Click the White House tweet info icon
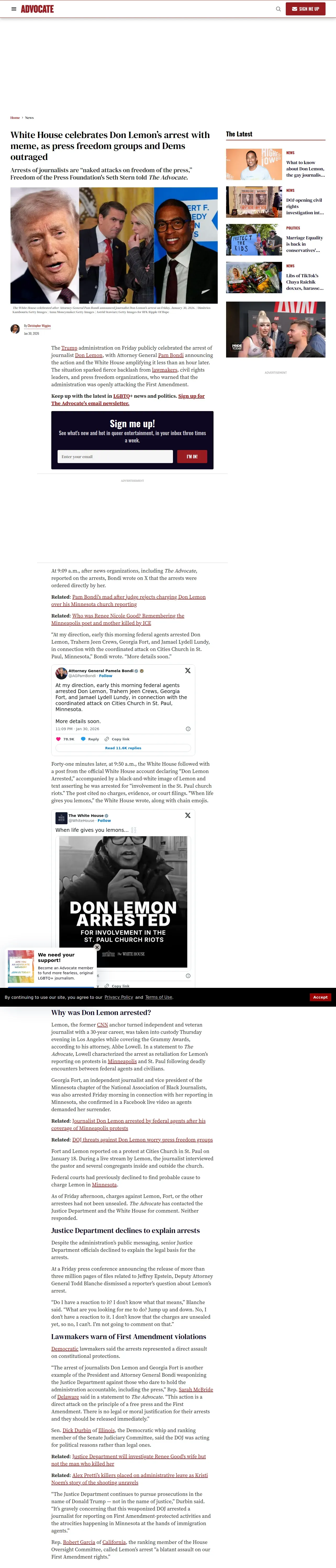The width and height of the screenshot is (336, 1568). point(188,976)
